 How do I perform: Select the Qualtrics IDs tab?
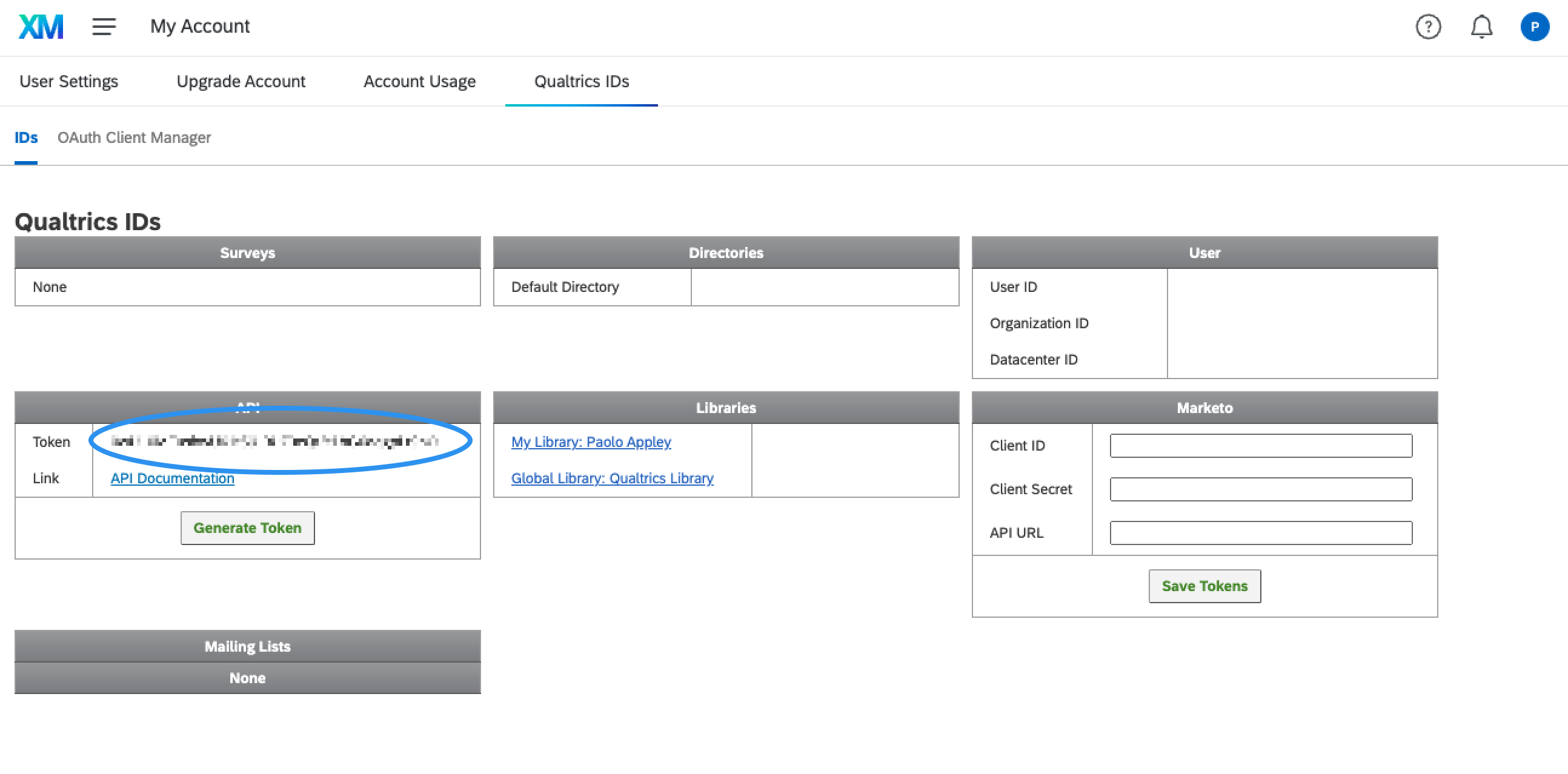580,81
